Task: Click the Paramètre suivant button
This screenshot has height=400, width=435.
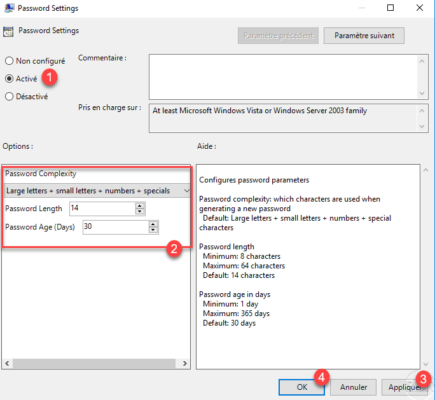Action: click(364, 36)
